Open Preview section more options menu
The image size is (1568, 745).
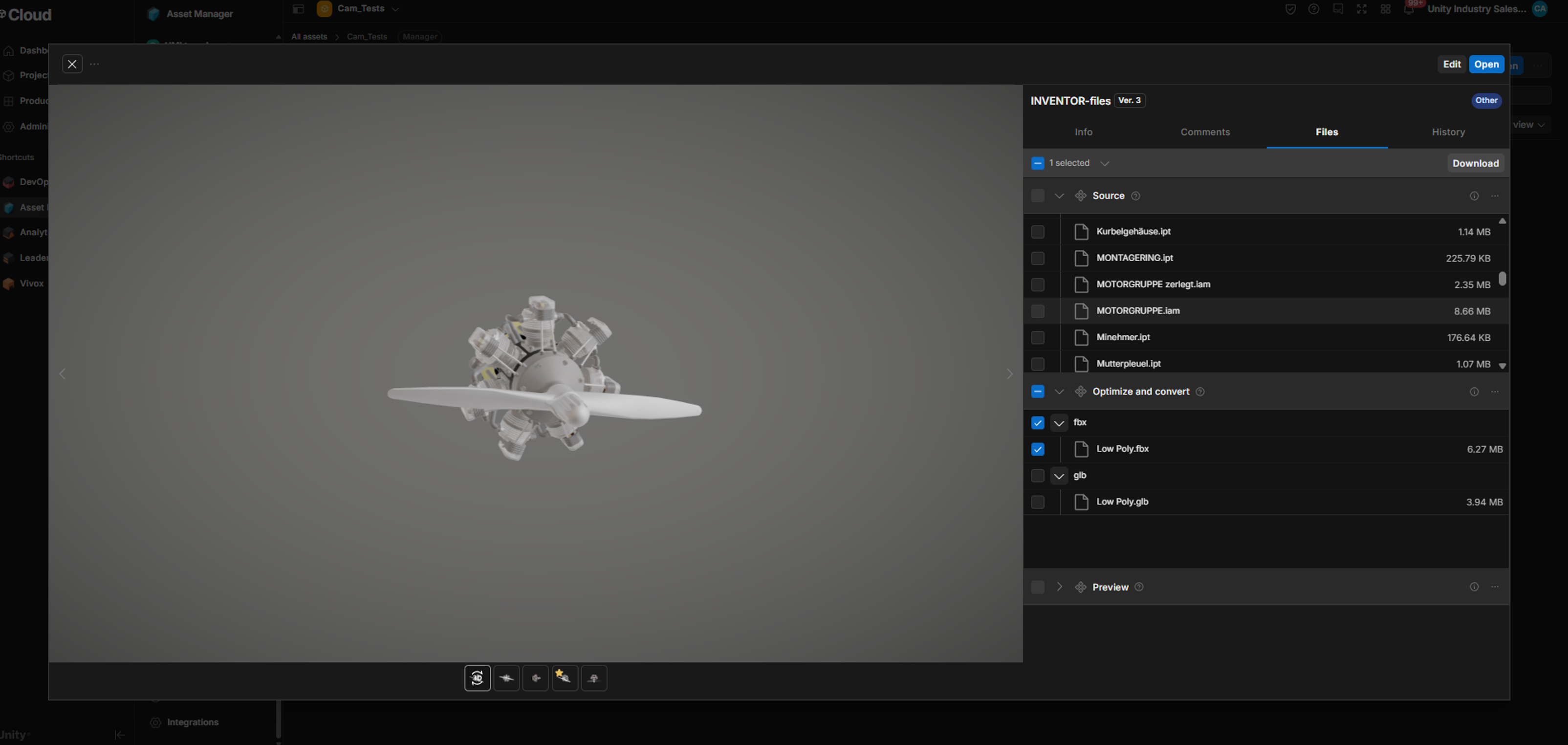pos(1495,588)
